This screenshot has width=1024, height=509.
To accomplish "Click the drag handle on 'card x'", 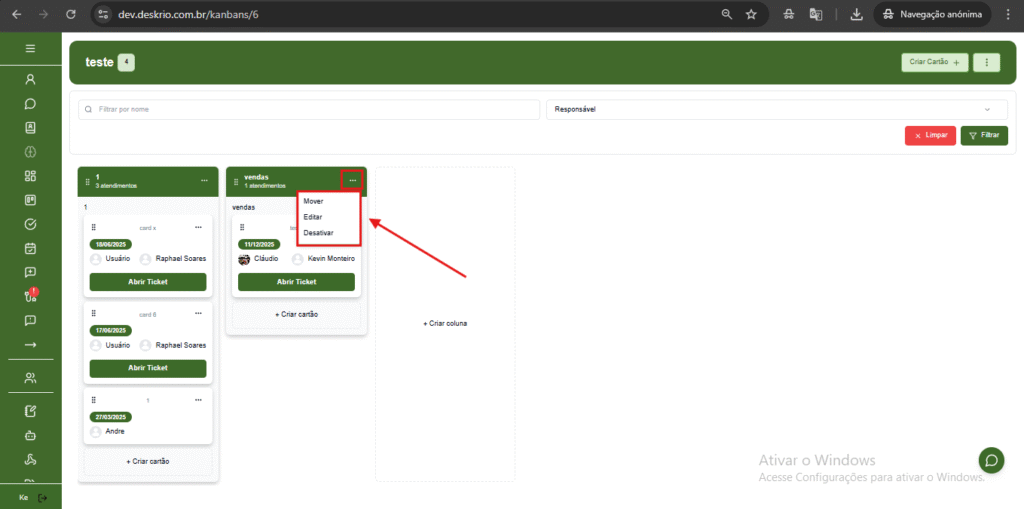I will [93, 228].
